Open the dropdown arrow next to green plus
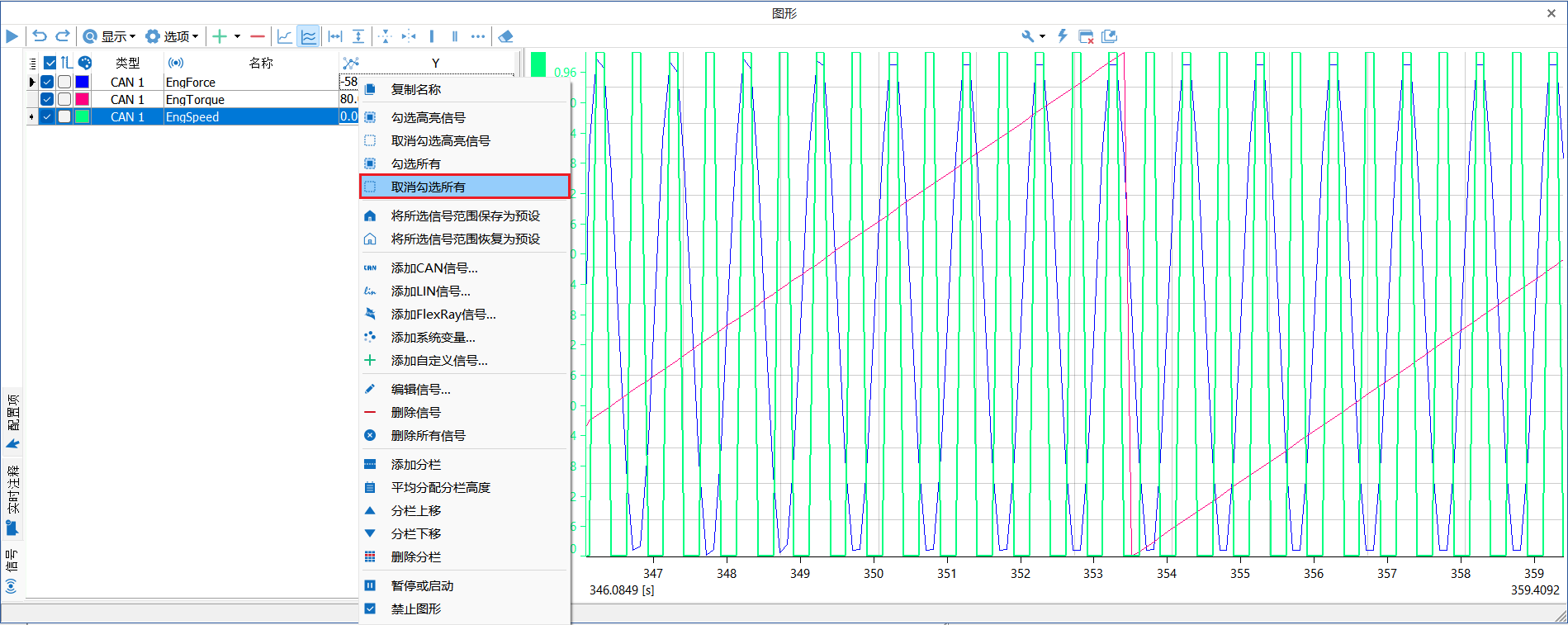1568x625 pixels. 237,36
